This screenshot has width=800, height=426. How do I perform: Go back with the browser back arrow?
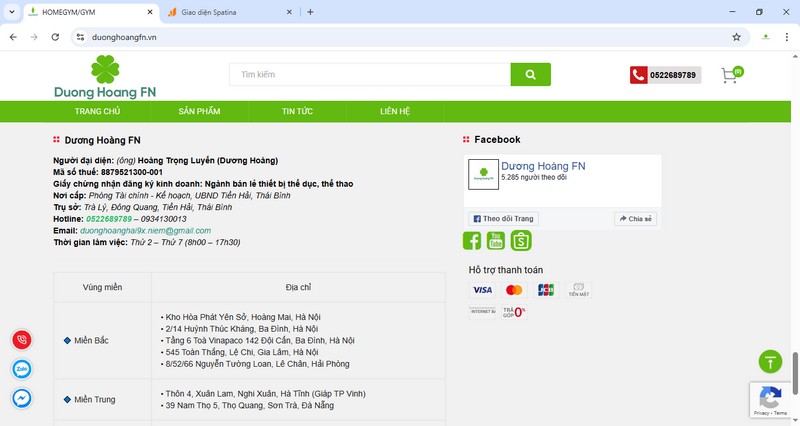point(13,37)
